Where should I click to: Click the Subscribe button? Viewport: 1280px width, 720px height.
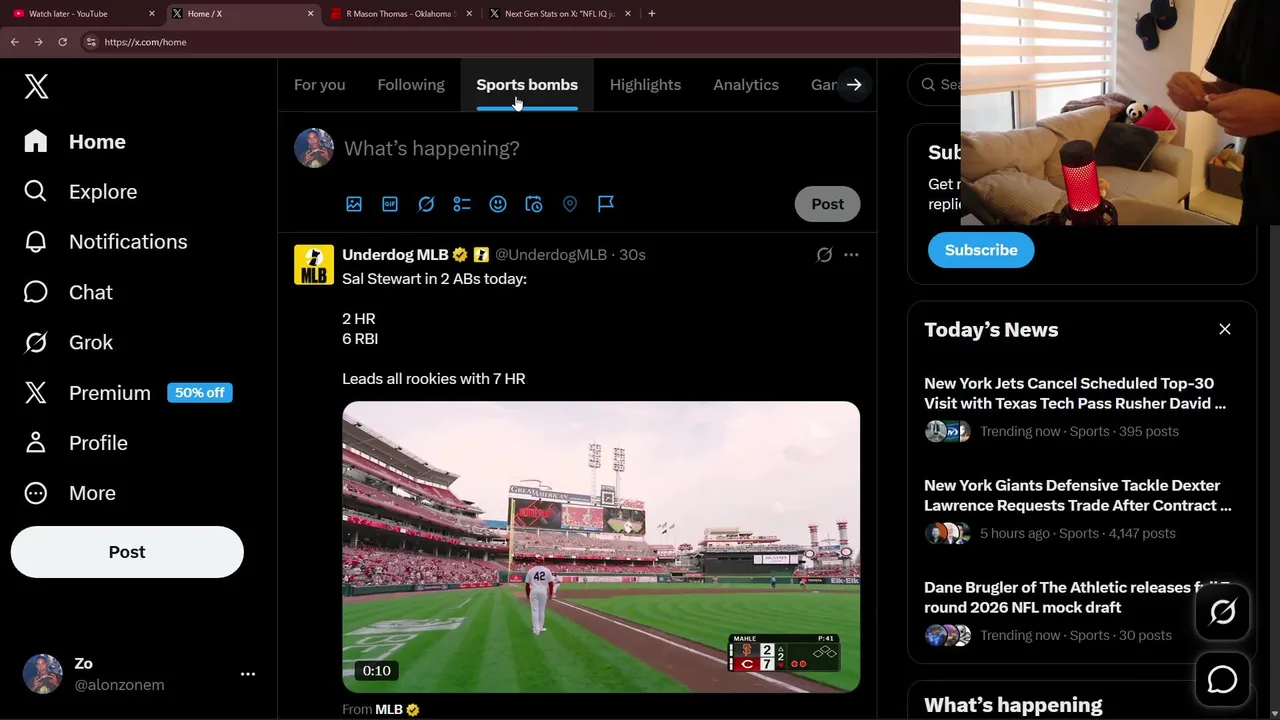tap(981, 250)
